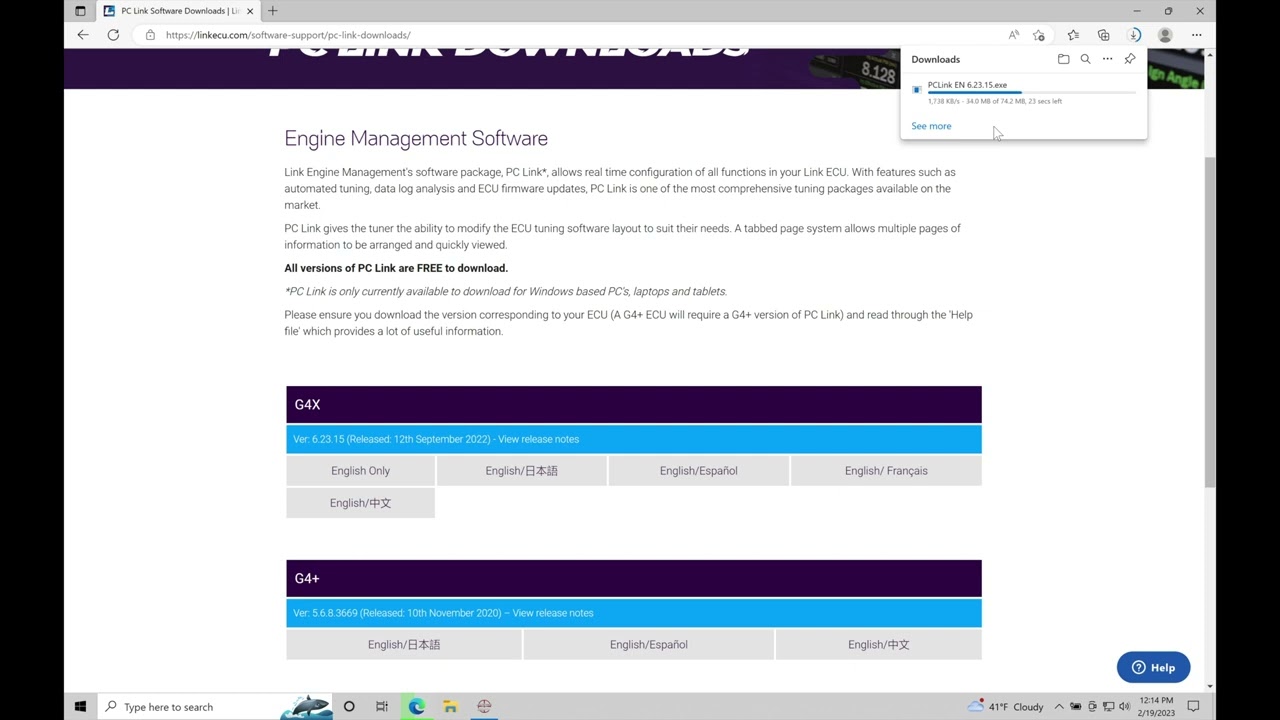Activate Read aloud in address bar
This screenshot has height=720, width=1280.
tap(1013, 35)
